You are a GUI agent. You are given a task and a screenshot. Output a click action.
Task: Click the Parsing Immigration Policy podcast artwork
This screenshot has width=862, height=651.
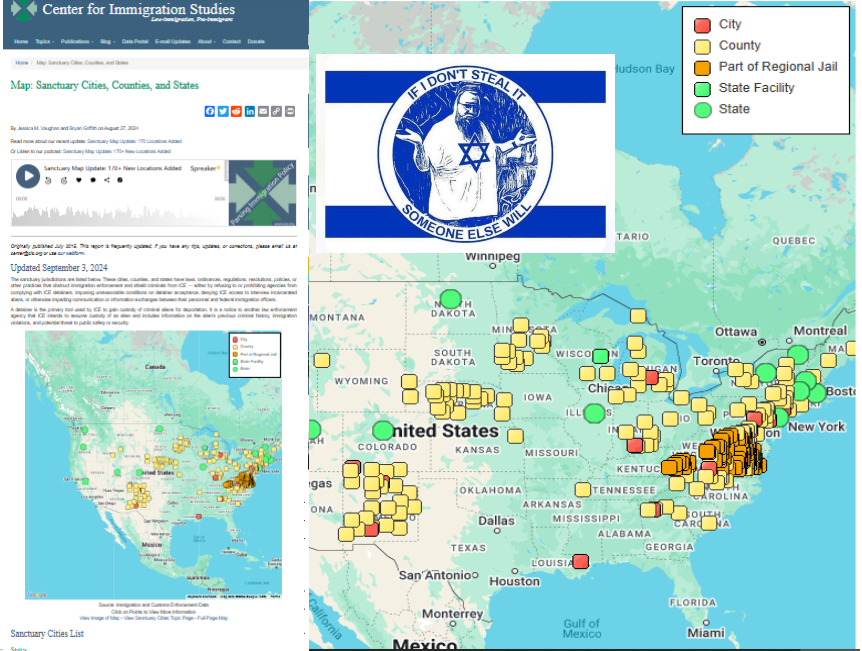[x=262, y=193]
